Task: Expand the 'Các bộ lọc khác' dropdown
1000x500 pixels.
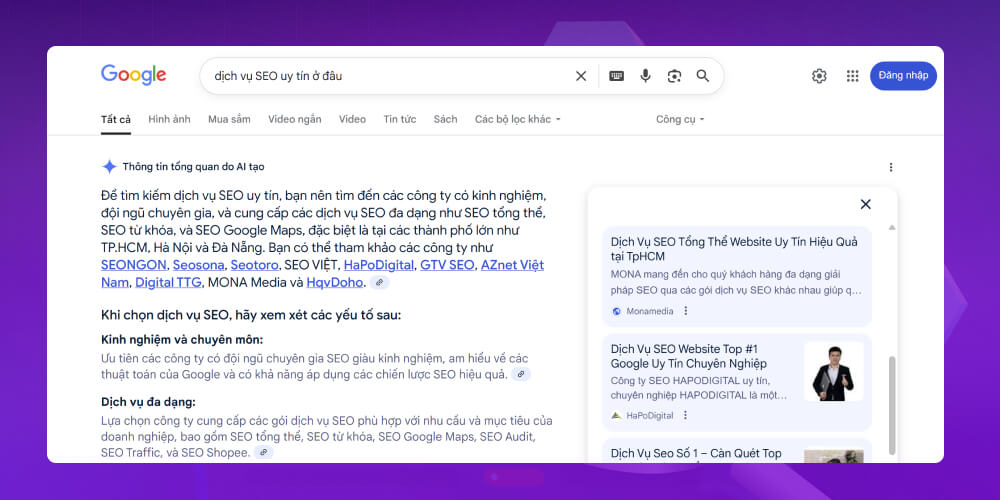Action: pos(518,119)
